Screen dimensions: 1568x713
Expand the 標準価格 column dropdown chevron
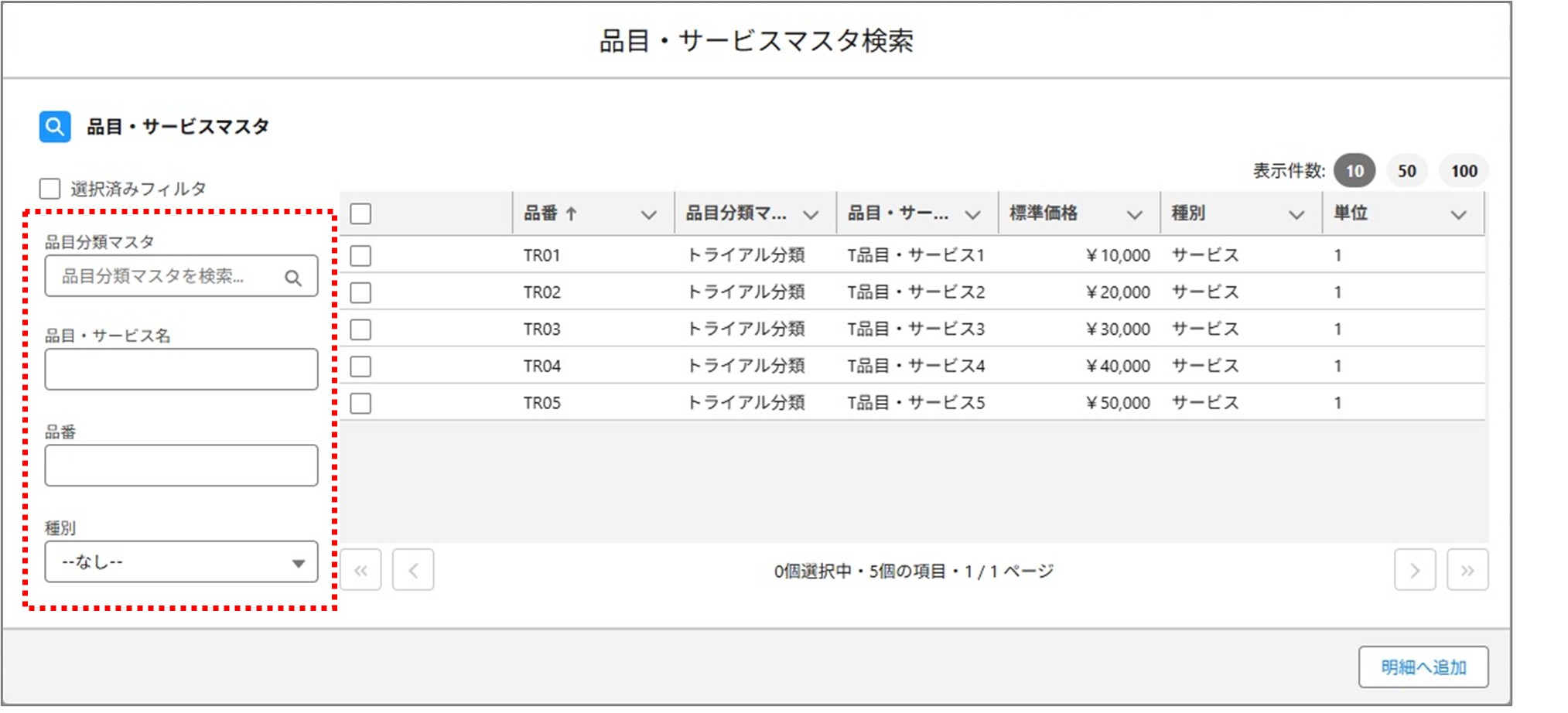1134,215
